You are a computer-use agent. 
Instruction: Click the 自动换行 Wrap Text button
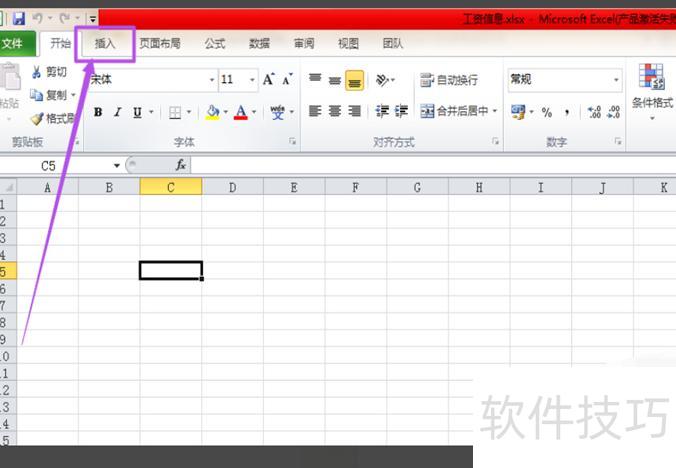click(449, 80)
